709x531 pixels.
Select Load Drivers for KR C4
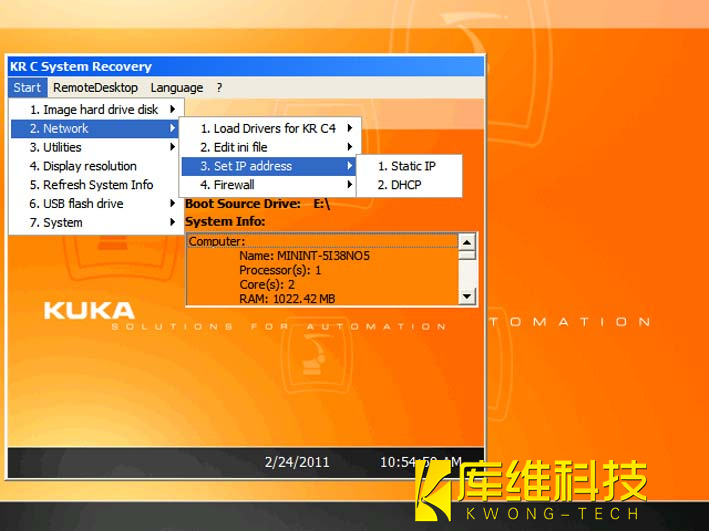click(267, 128)
